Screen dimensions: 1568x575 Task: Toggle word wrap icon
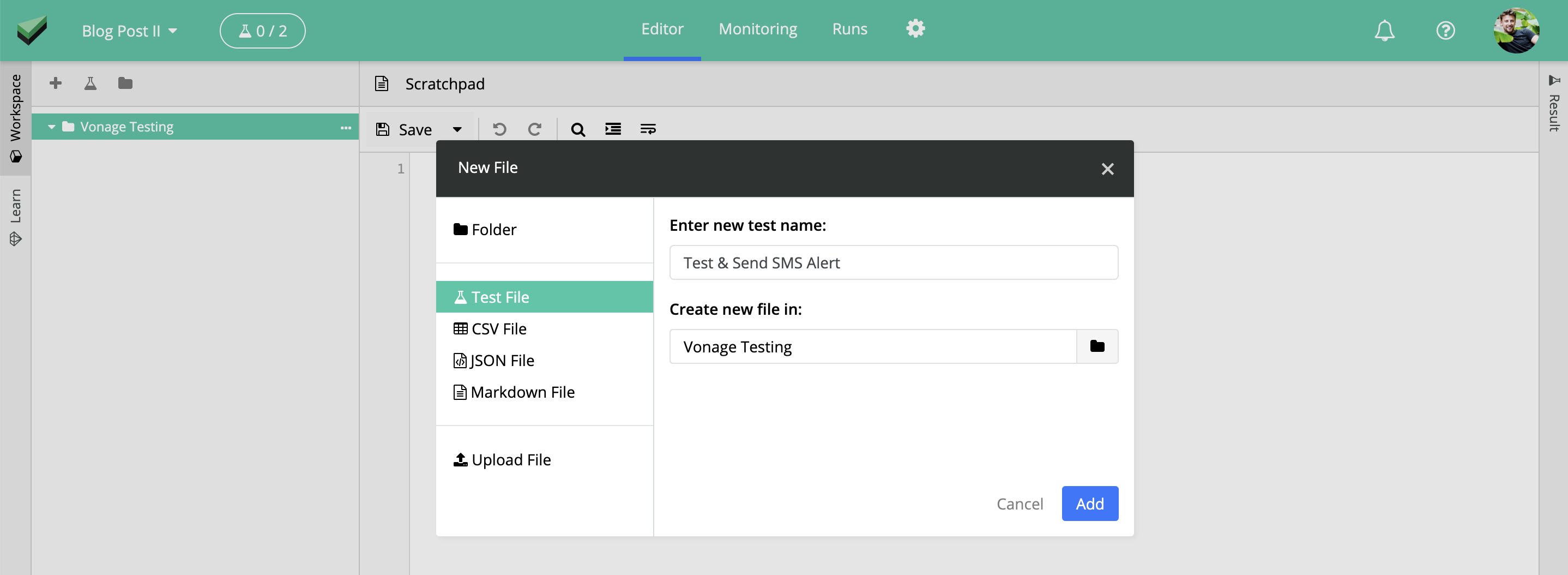[x=648, y=129]
